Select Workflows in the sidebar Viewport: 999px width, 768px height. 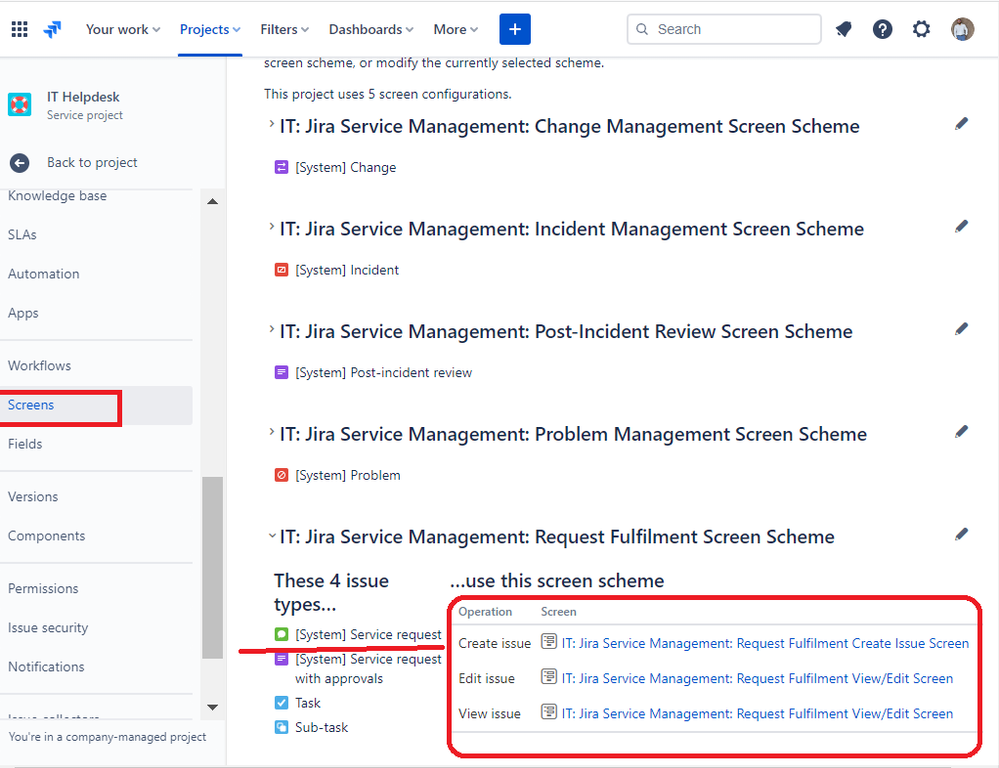click(x=39, y=366)
